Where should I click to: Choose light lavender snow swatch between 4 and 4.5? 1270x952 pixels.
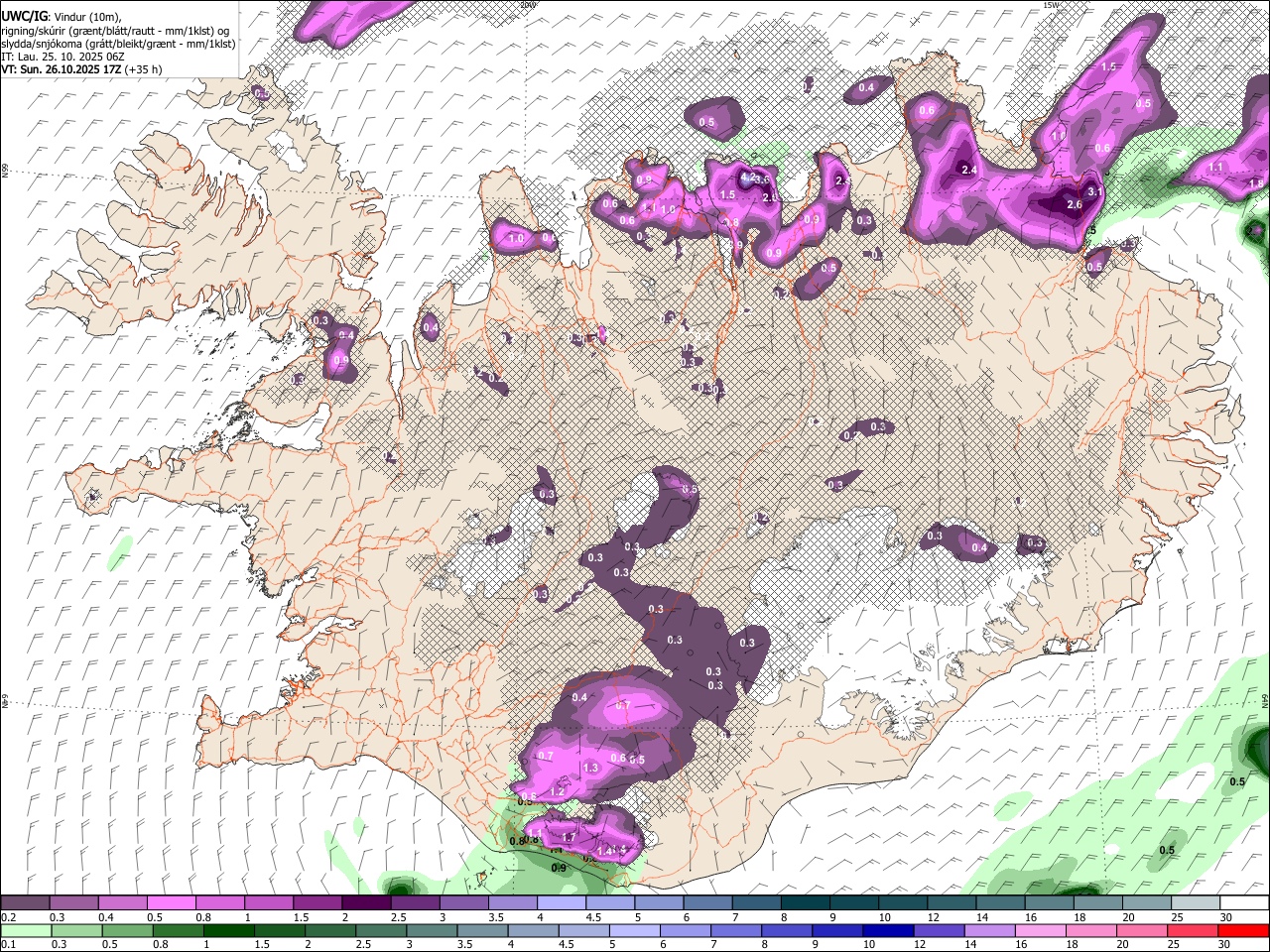coord(561,902)
